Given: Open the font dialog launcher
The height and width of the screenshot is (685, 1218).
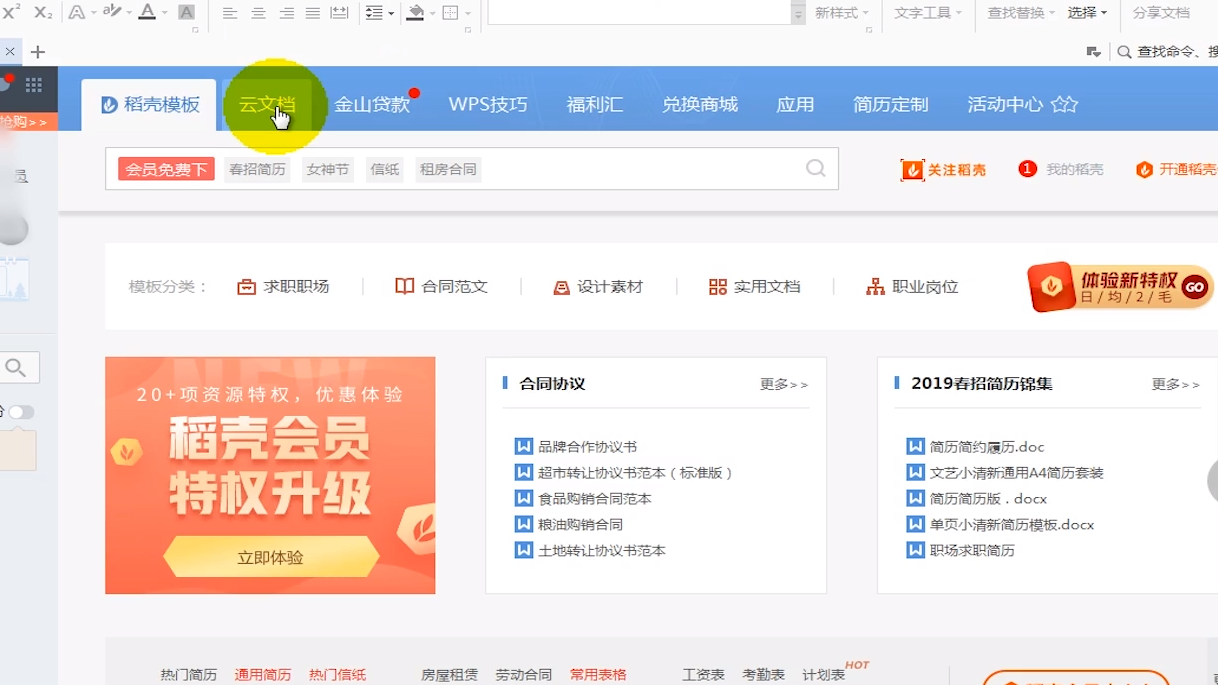Looking at the screenshot, I should 195,30.
